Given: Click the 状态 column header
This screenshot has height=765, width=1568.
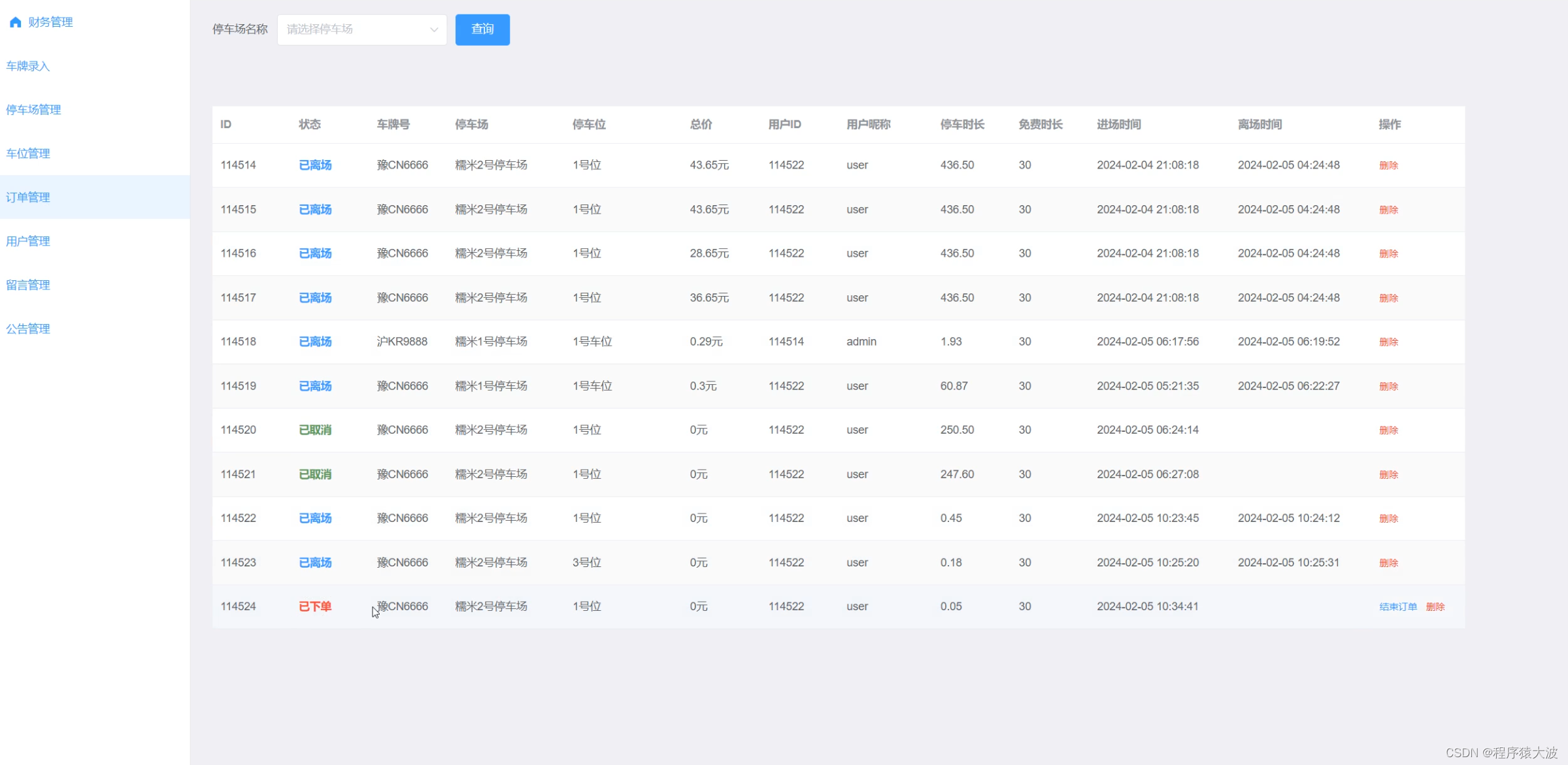Looking at the screenshot, I should (310, 124).
